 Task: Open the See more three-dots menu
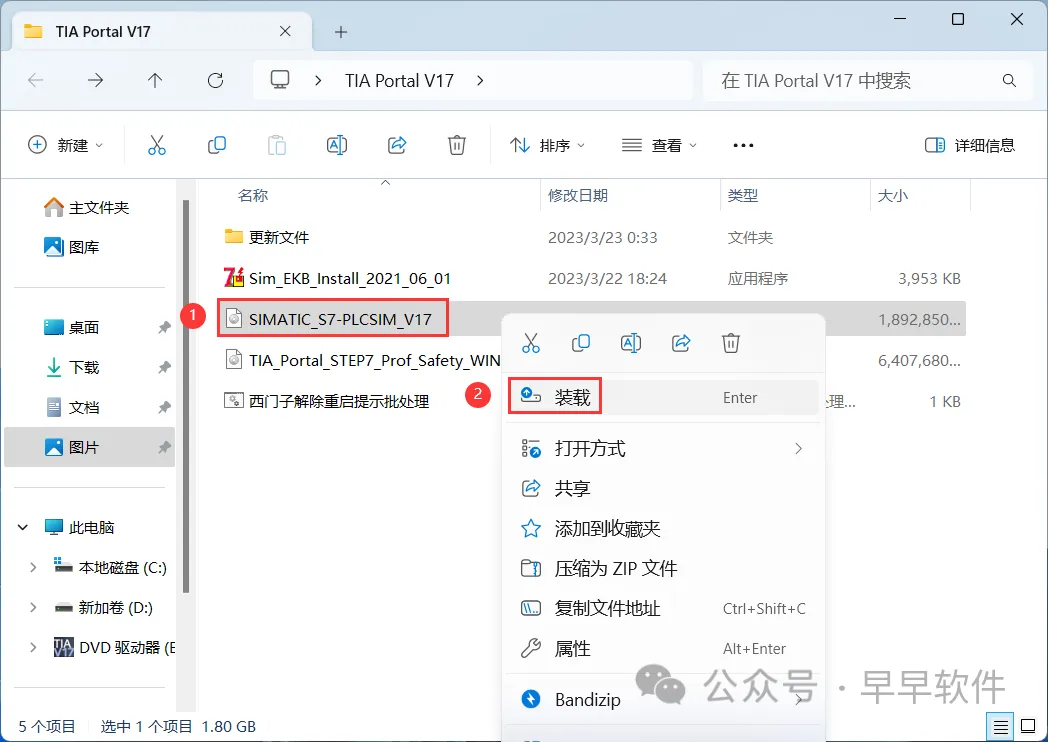coord(743,145)
